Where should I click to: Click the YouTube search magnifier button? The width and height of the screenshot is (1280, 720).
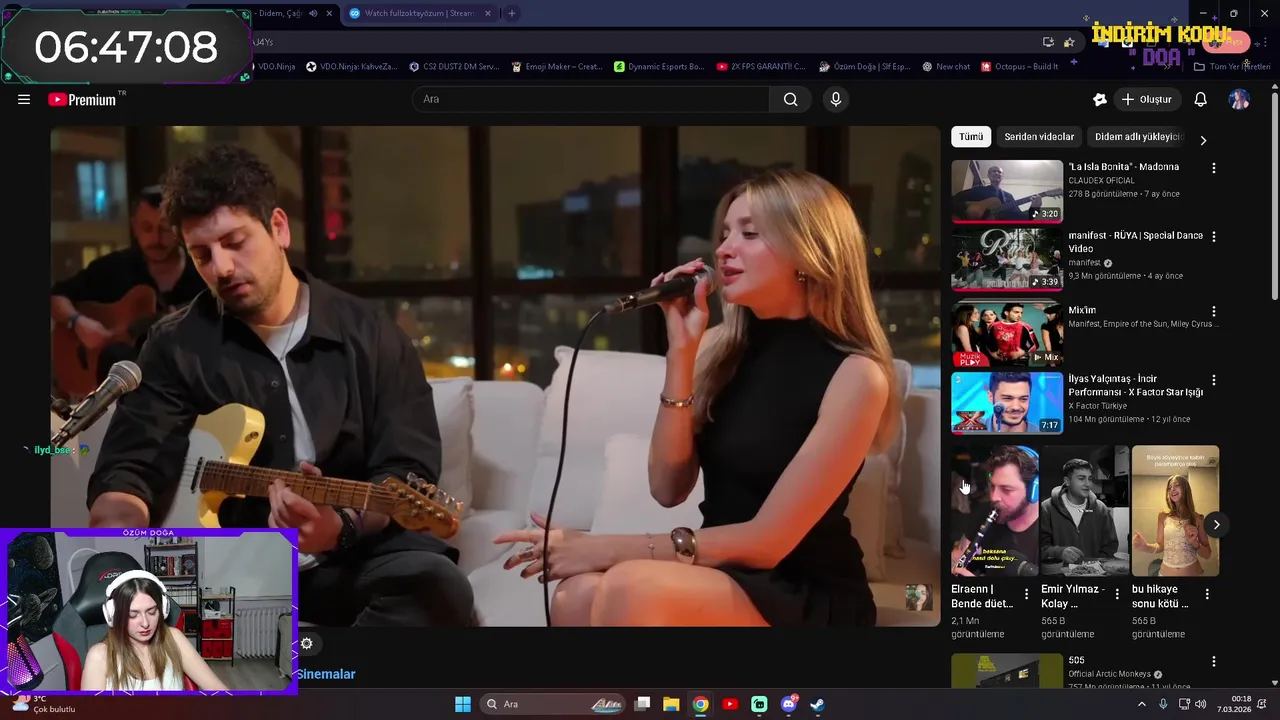(x=790, y=99)
